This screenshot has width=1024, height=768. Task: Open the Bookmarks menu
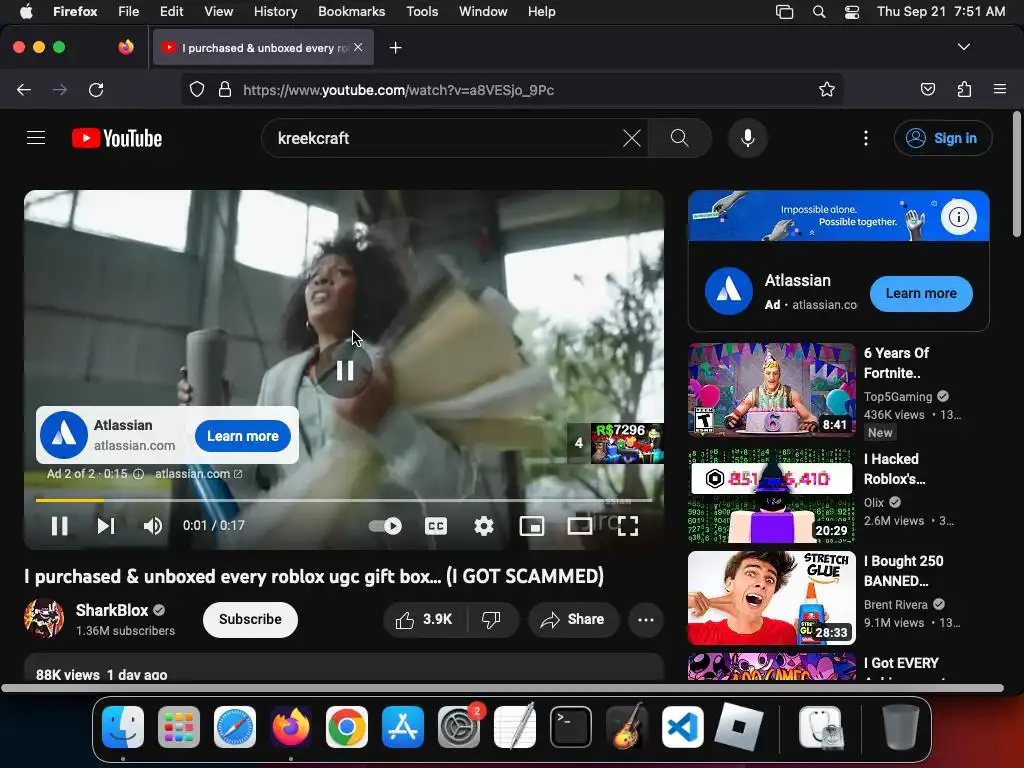point(351,11)
